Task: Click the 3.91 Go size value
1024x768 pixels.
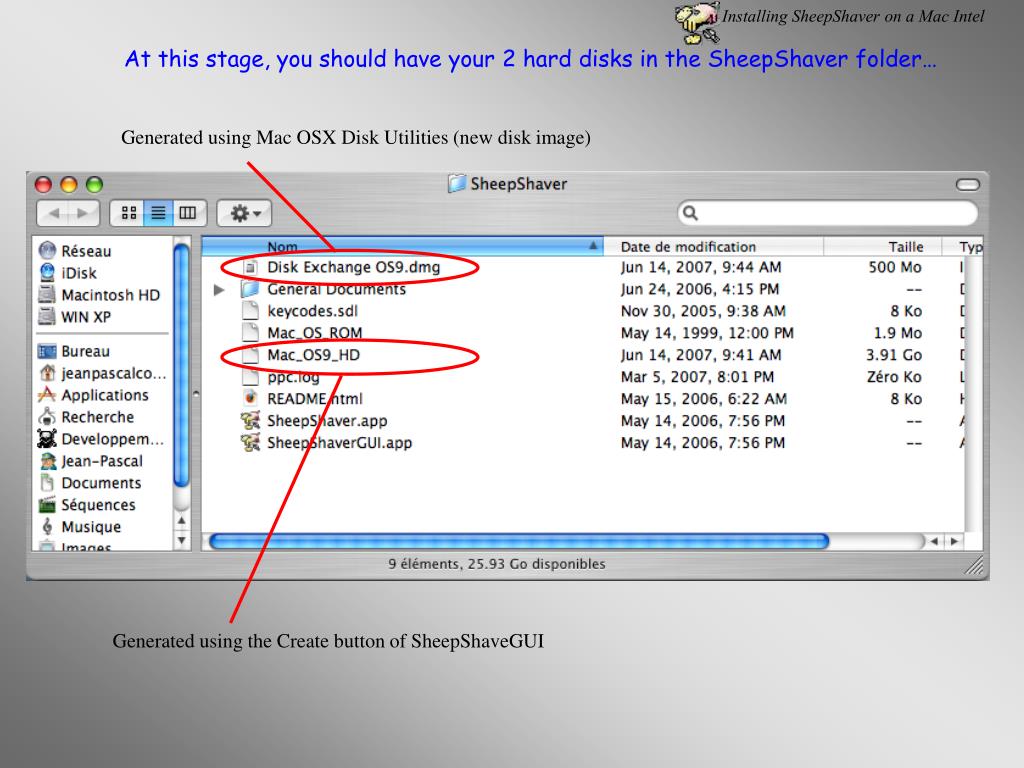Action: click(x=894, y=355)
